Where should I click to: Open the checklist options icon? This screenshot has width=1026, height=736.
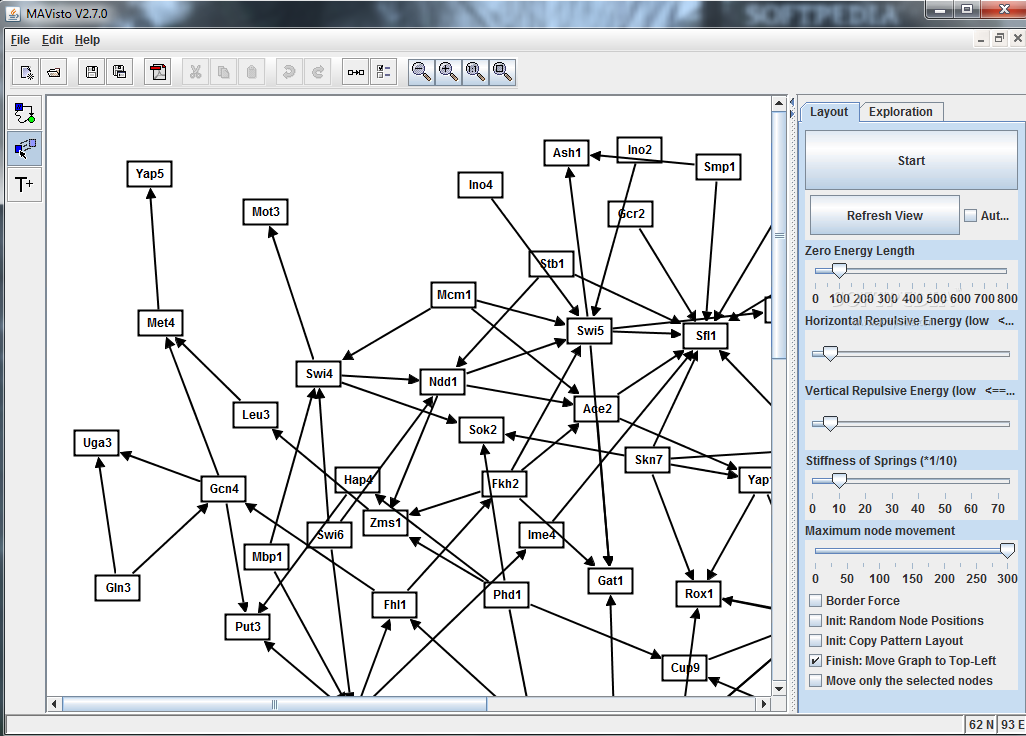coord(383,72)
